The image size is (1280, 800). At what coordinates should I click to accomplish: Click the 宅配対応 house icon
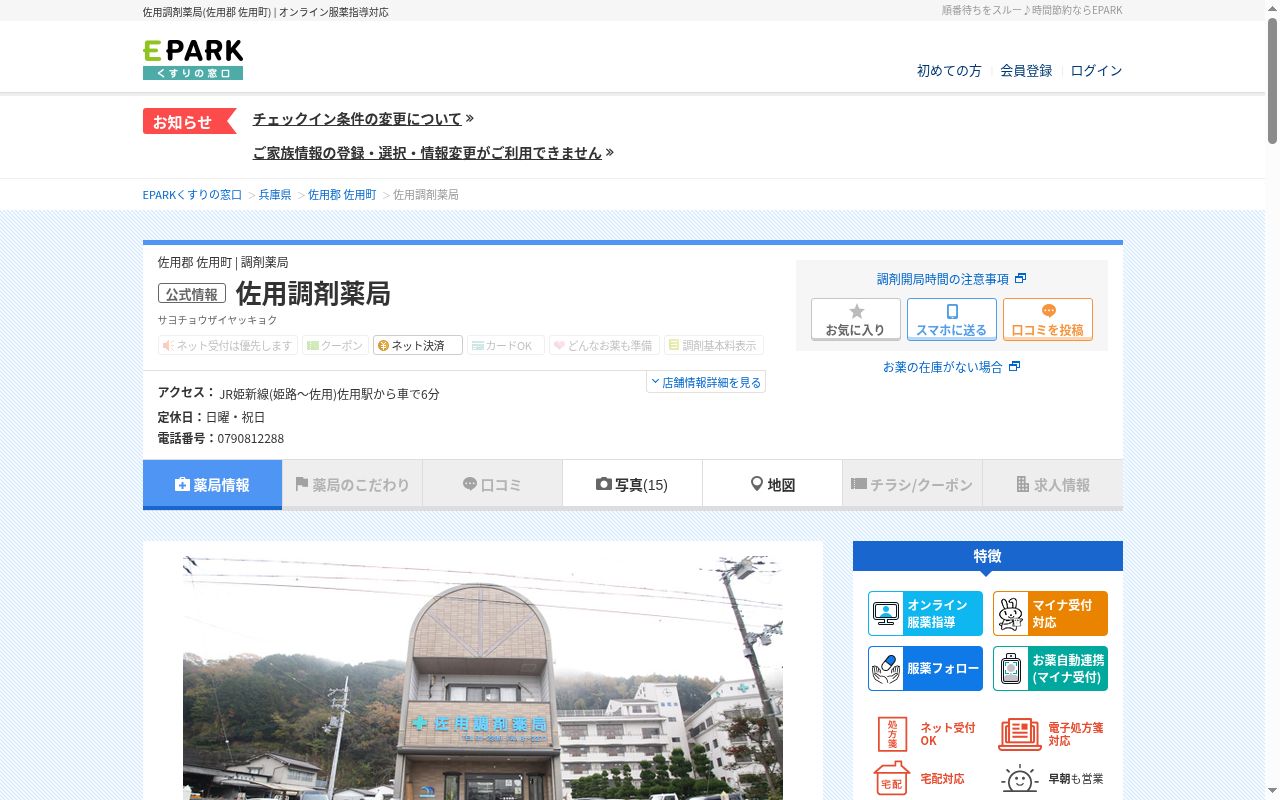tap(890, 779)
